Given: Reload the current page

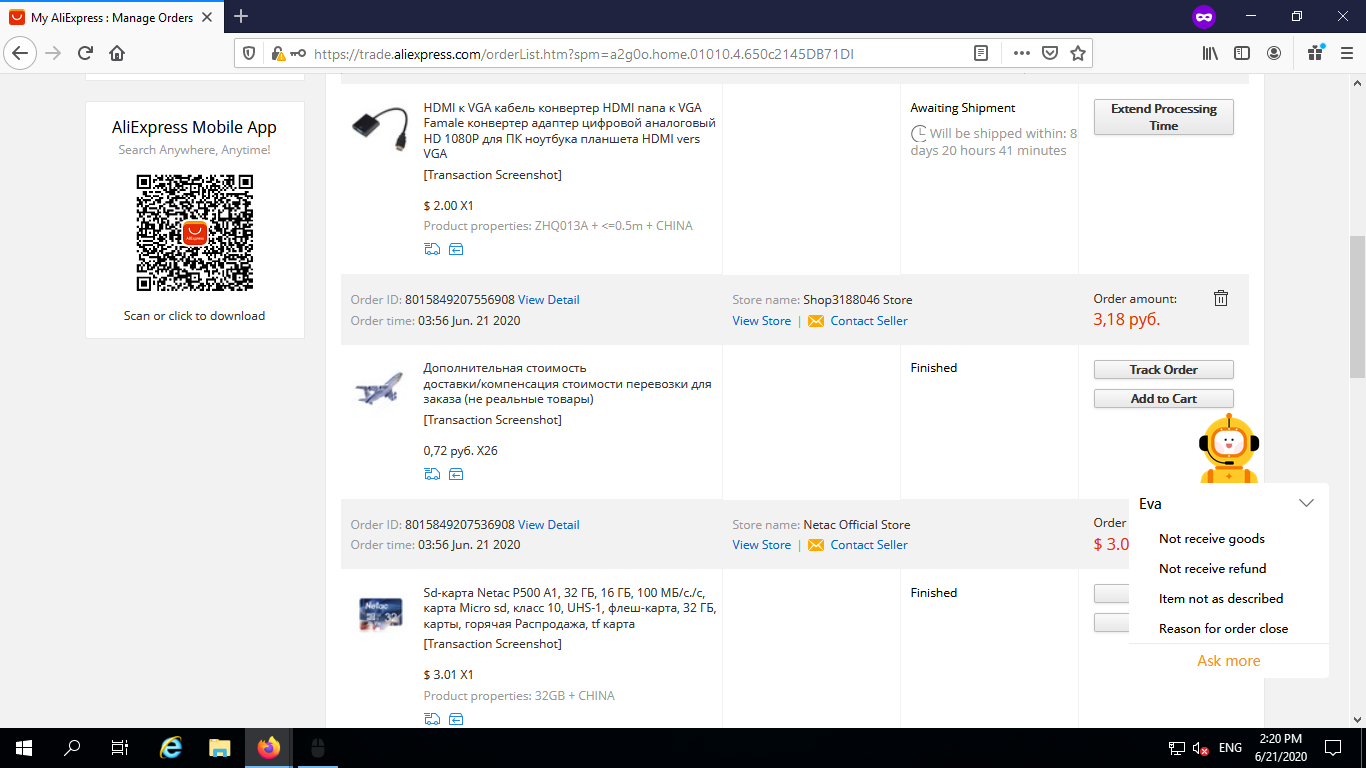Looking at the screenshot, I should (86, 53).
